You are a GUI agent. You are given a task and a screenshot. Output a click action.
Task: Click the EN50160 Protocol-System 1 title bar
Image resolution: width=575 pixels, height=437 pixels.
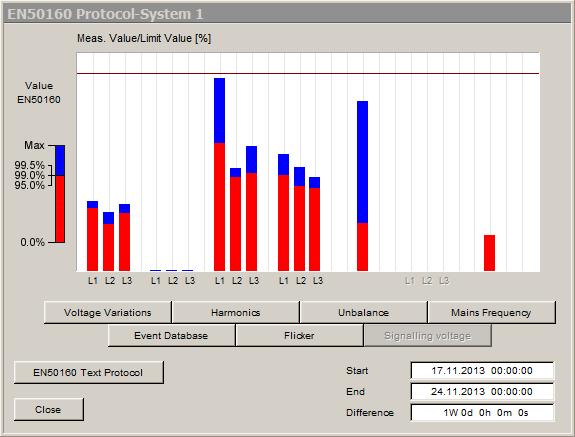point(288,14)
